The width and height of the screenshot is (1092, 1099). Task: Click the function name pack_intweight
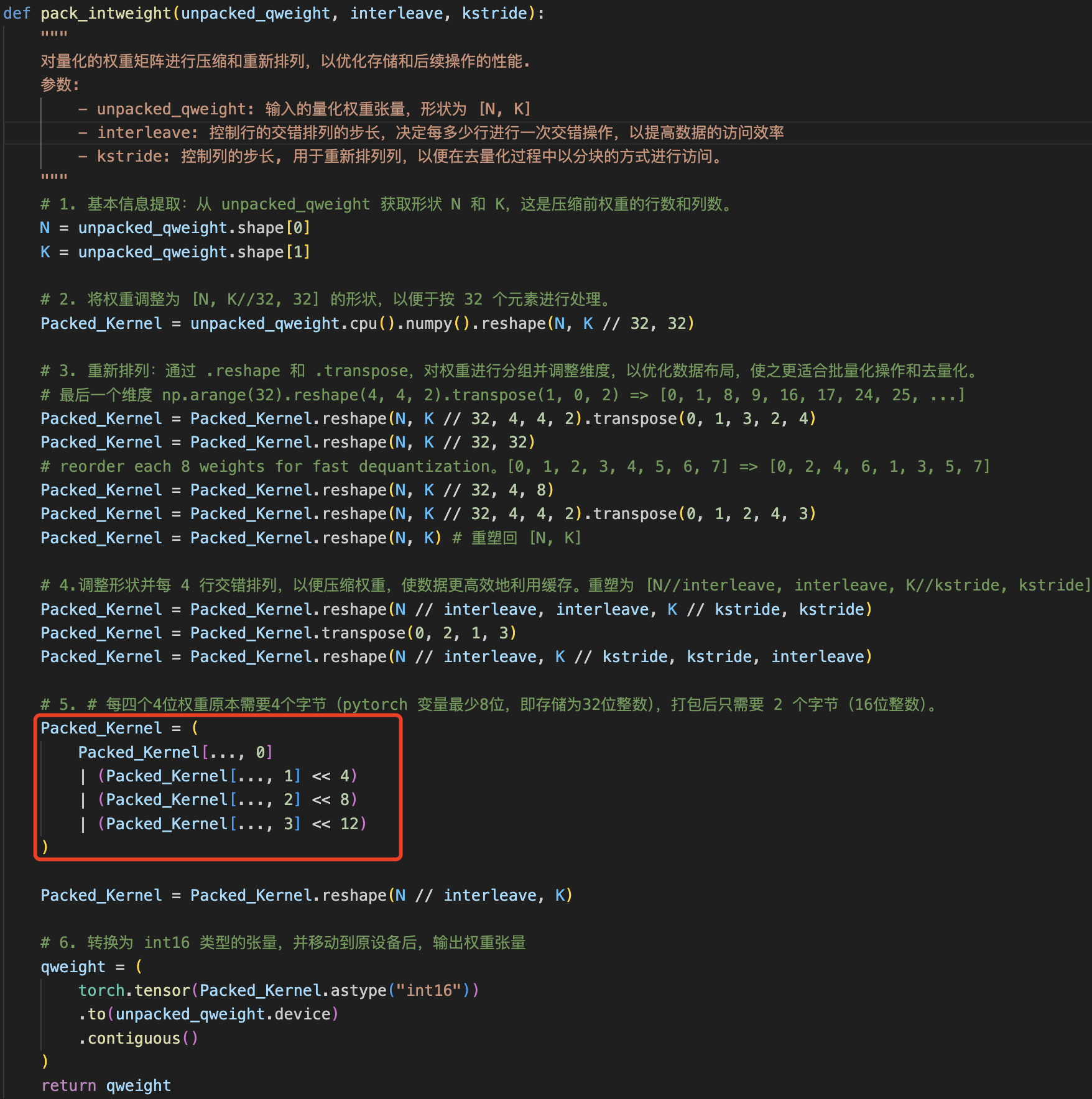pyautogui.click(x=106, y=13)
